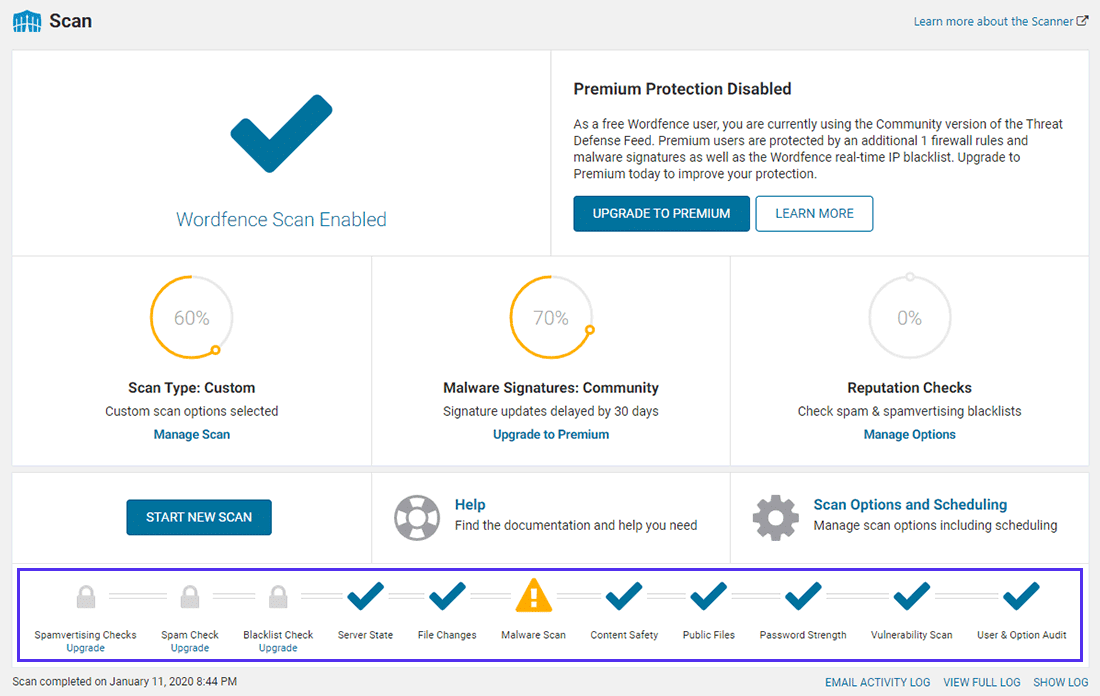
Task: Click the 70% Malware Signatures progress circle
Action: click(x=550, y=317)
